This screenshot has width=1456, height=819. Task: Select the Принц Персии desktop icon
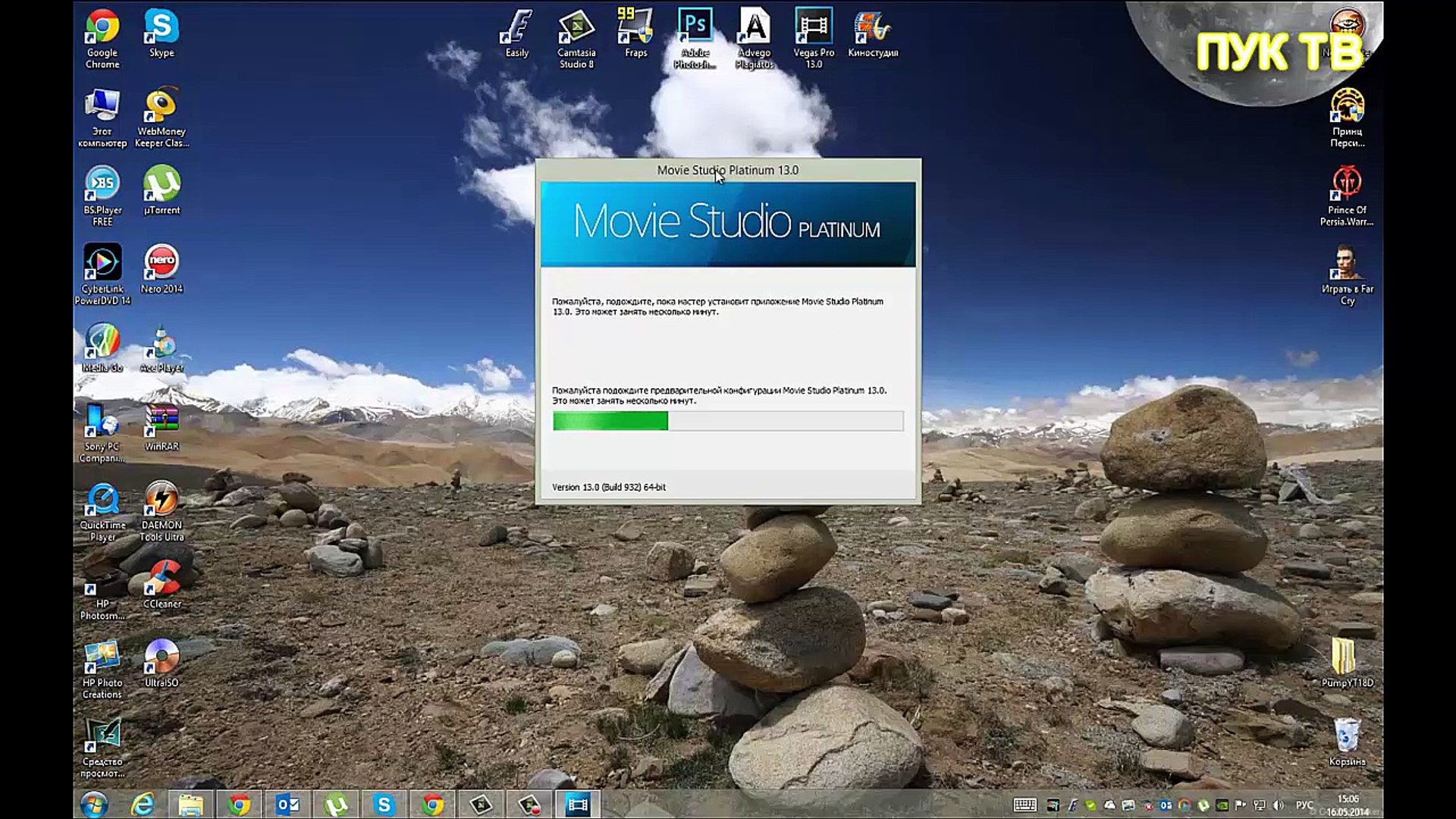pyautogui.click(x=1347, y=118)
